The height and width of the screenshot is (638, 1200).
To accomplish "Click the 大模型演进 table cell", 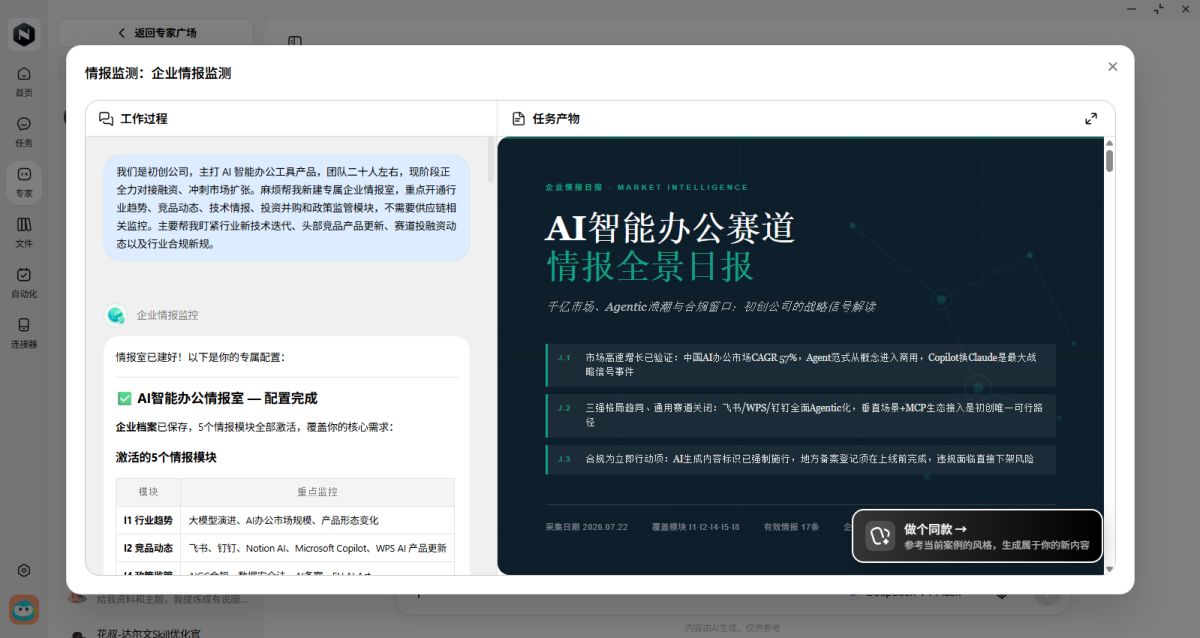I will point(317,521).
